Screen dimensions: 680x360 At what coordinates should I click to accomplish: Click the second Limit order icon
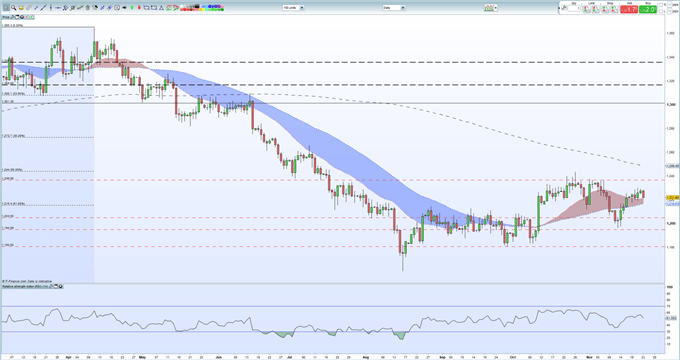point(596,9)
